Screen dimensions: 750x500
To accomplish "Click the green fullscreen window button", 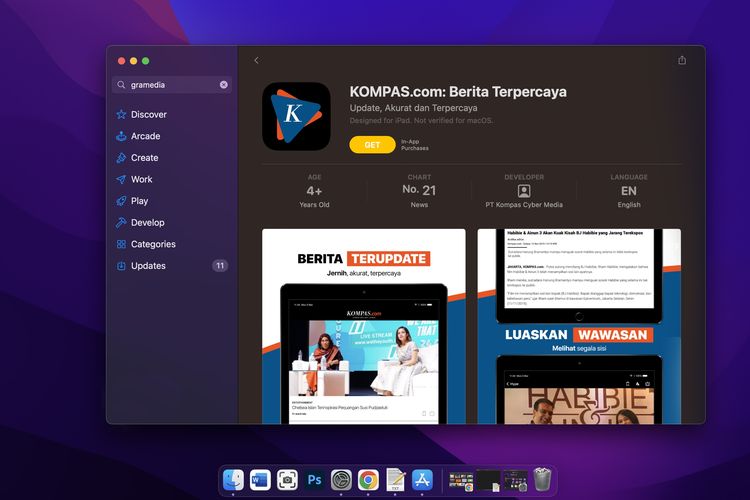I will [145, 61].
